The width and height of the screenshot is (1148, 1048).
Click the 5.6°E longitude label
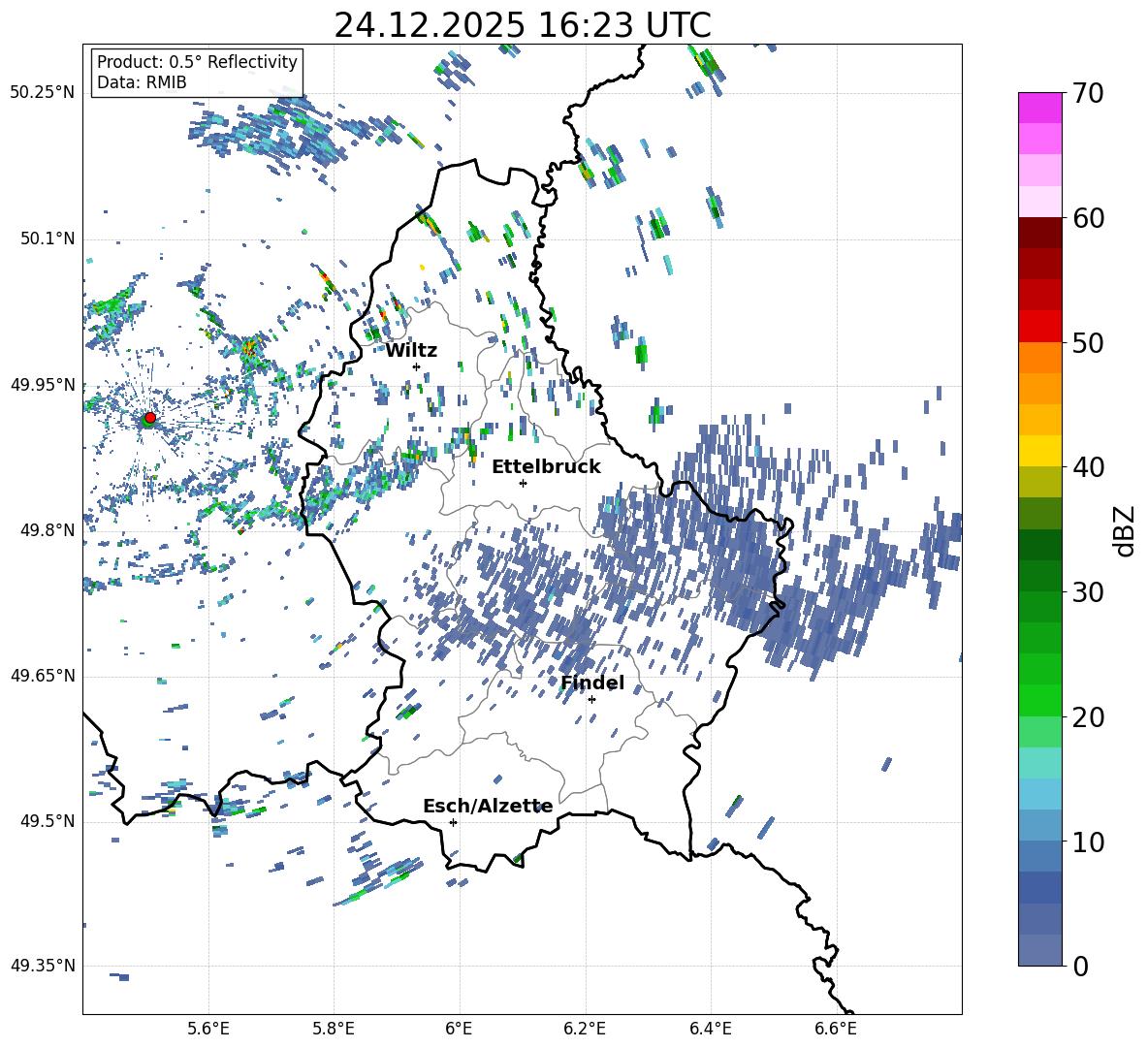(208, 1029)
